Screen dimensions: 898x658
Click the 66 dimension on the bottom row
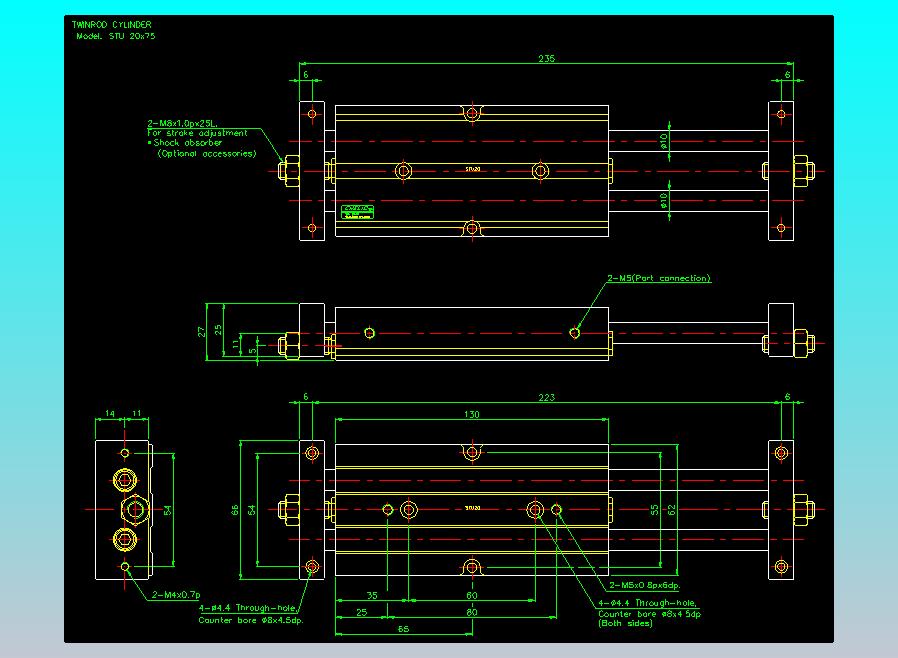[x=403, y=629]
